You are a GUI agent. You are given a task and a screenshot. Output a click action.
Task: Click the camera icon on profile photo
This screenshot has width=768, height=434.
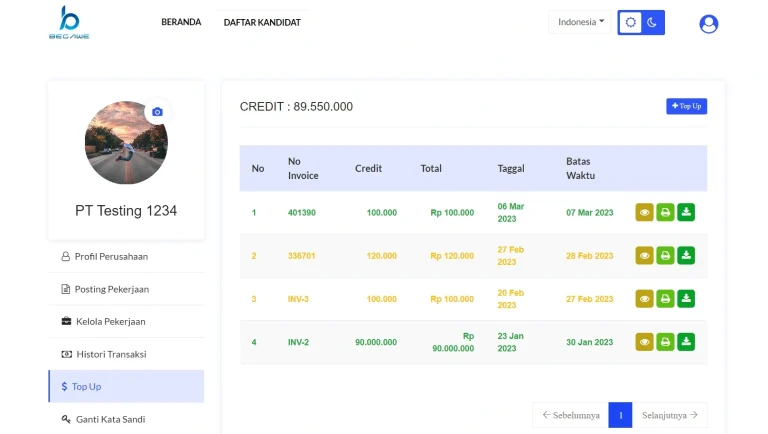tap(157, 112)
